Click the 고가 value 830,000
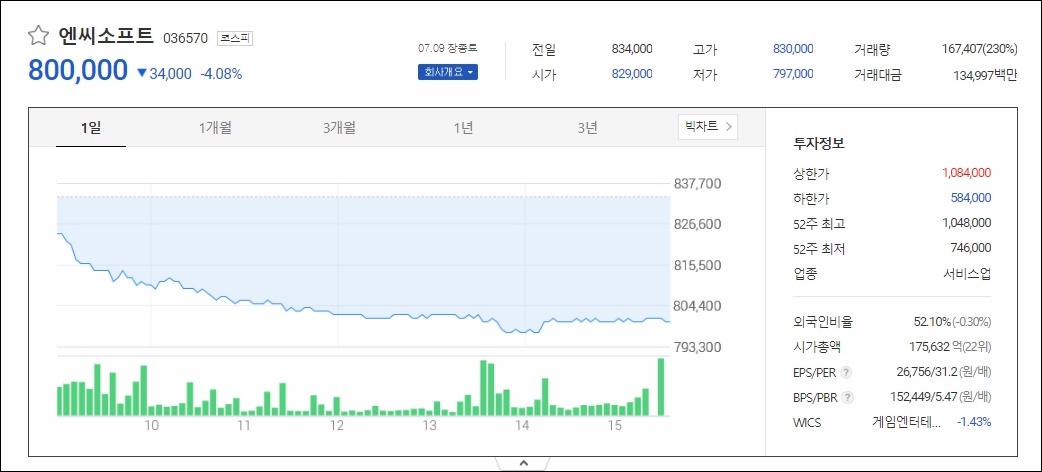 tap(793, 49)
